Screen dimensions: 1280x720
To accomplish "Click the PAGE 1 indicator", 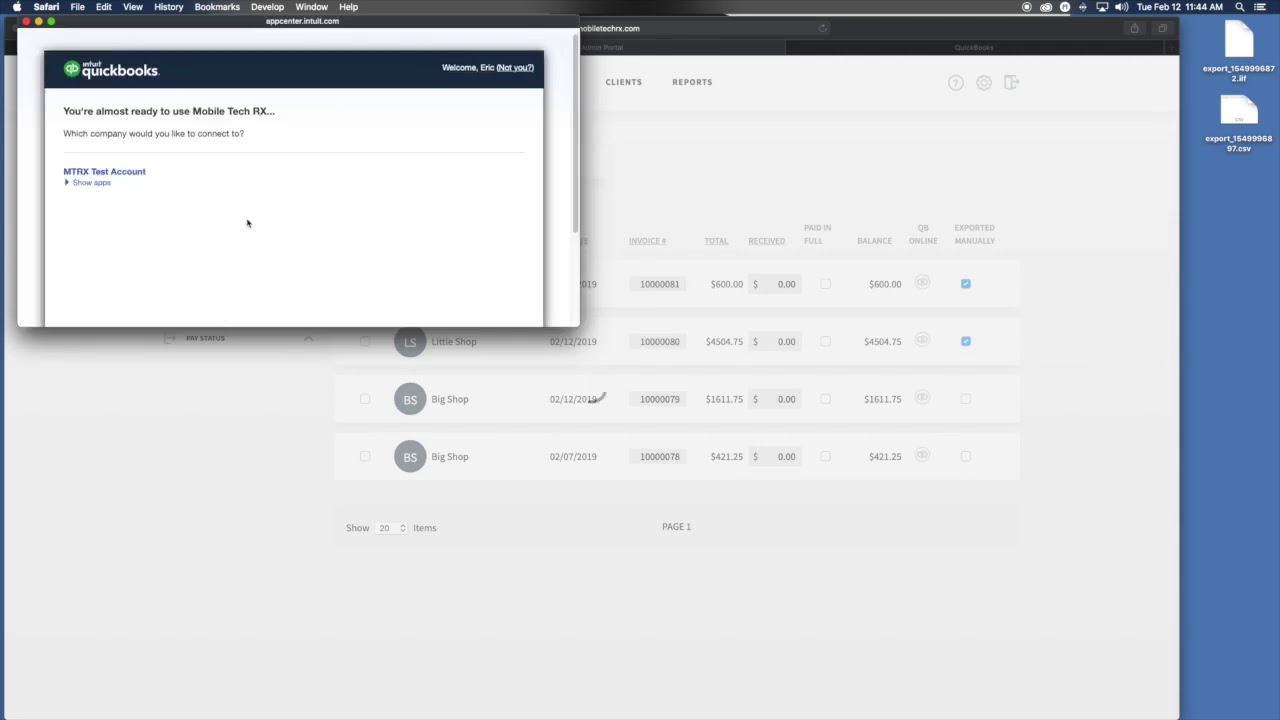I will point(676,527).
